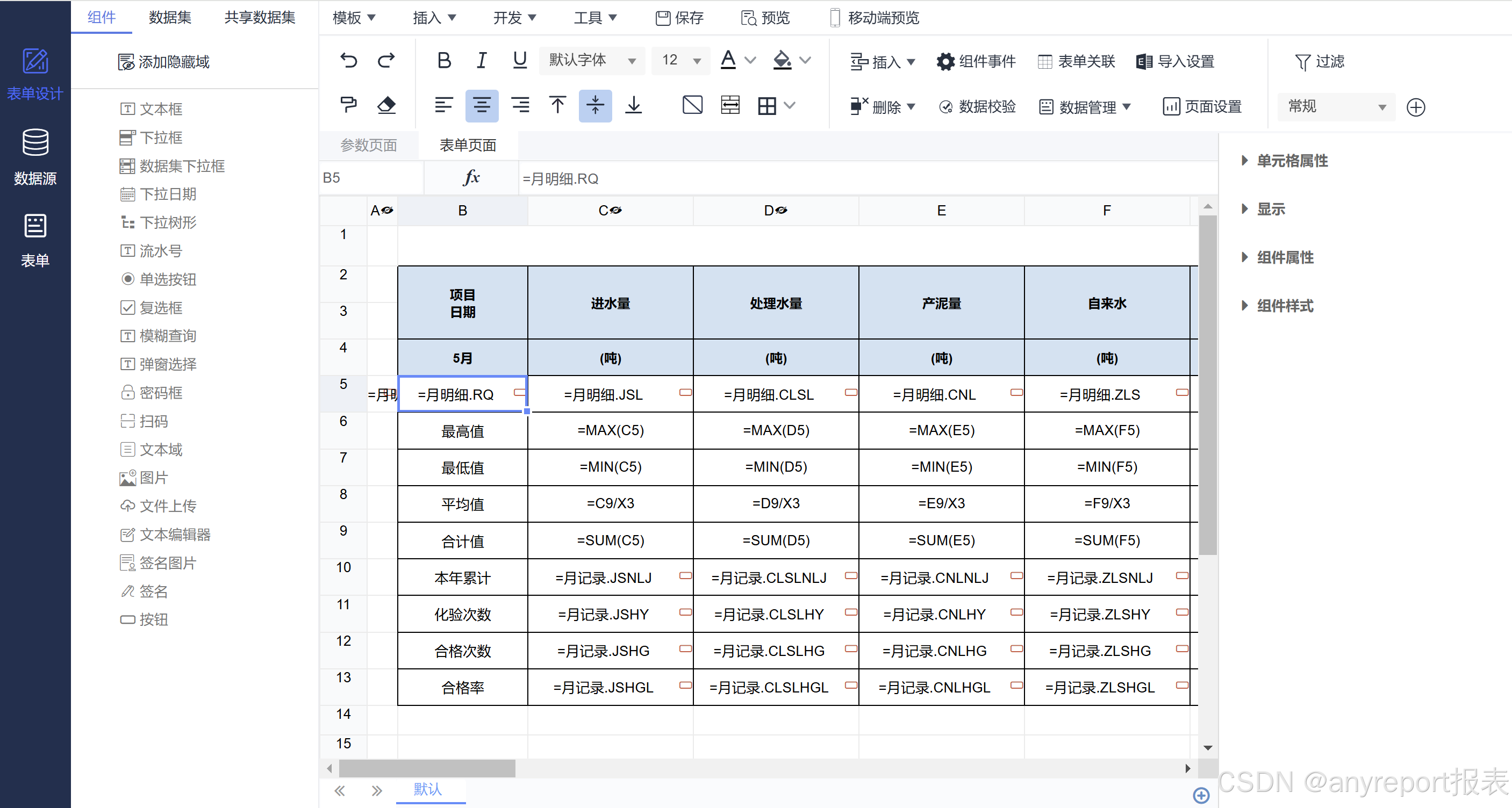Toggle hidden eye on column C header
Image resolution: width=1512 pixels, height=808 pixels.
616,211
